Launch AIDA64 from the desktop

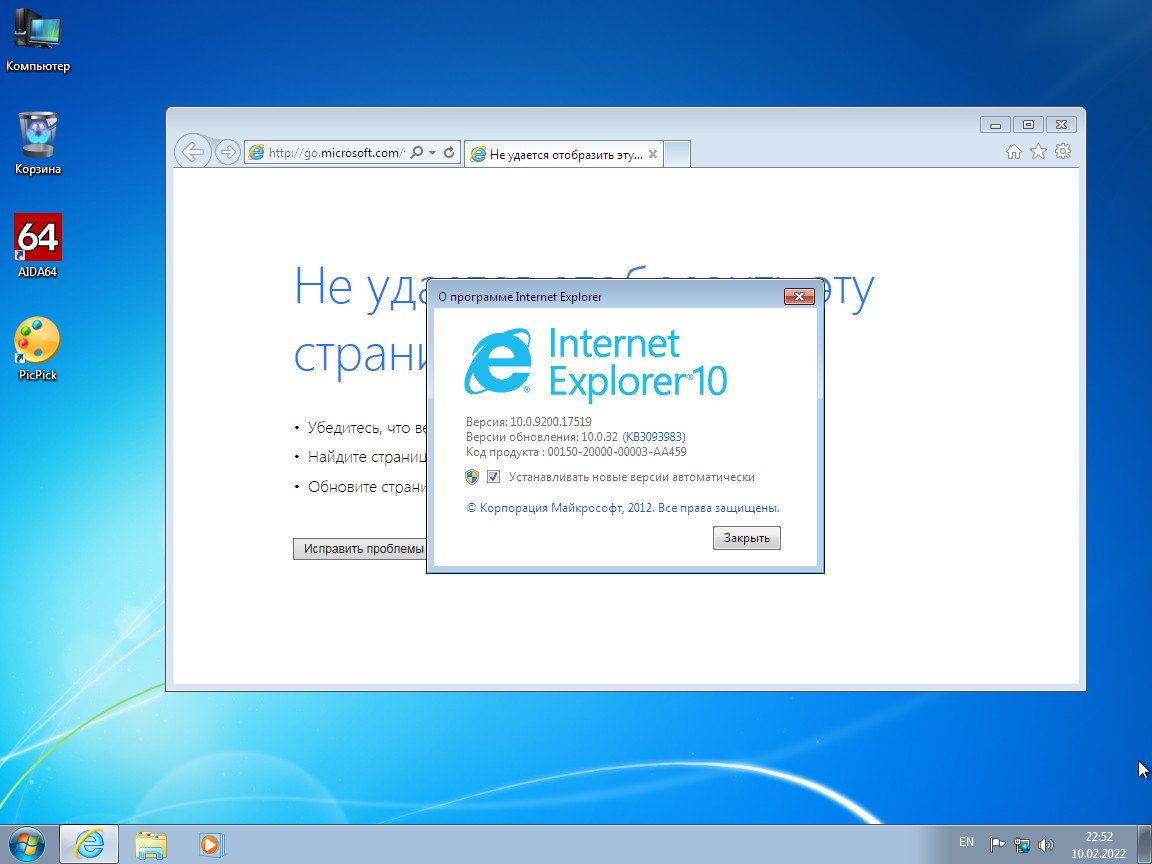pos(37,246)
